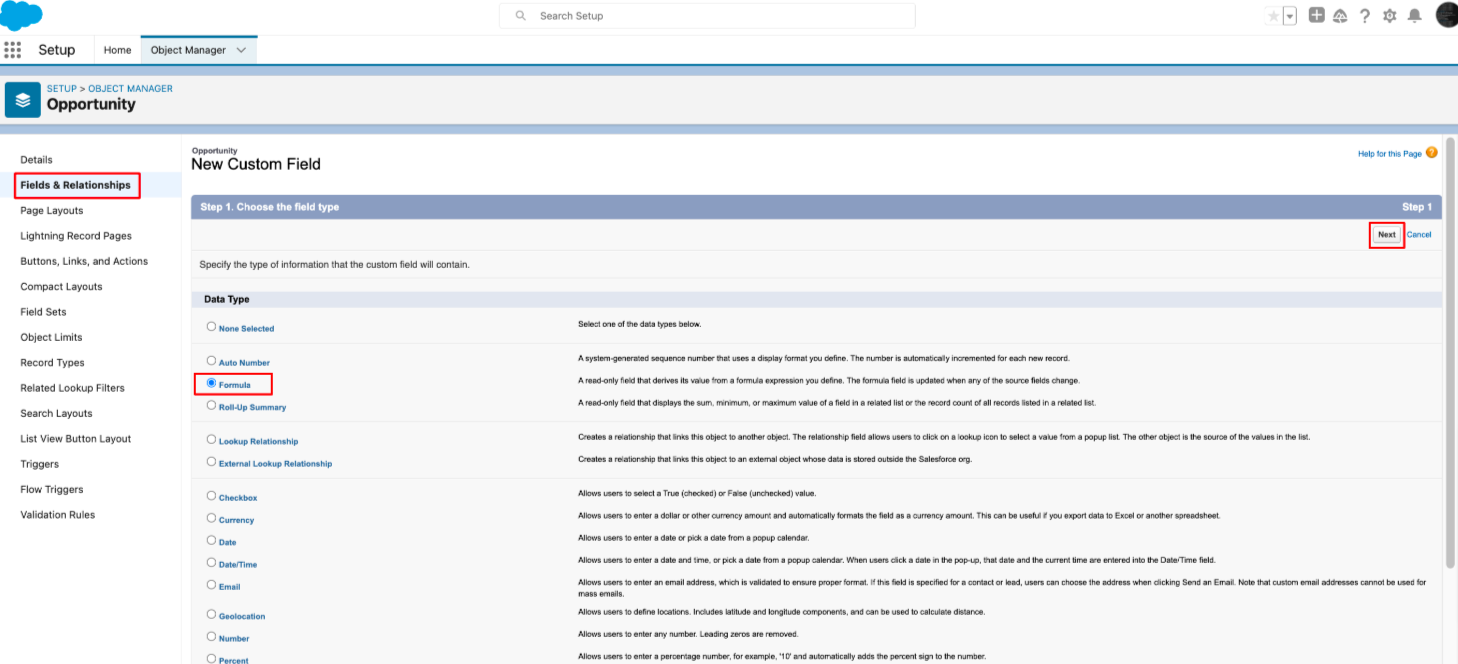The width and height of the screenshot is (1458, 664).
Task: Select the Date/Time radio button
Action: (211, 562)
